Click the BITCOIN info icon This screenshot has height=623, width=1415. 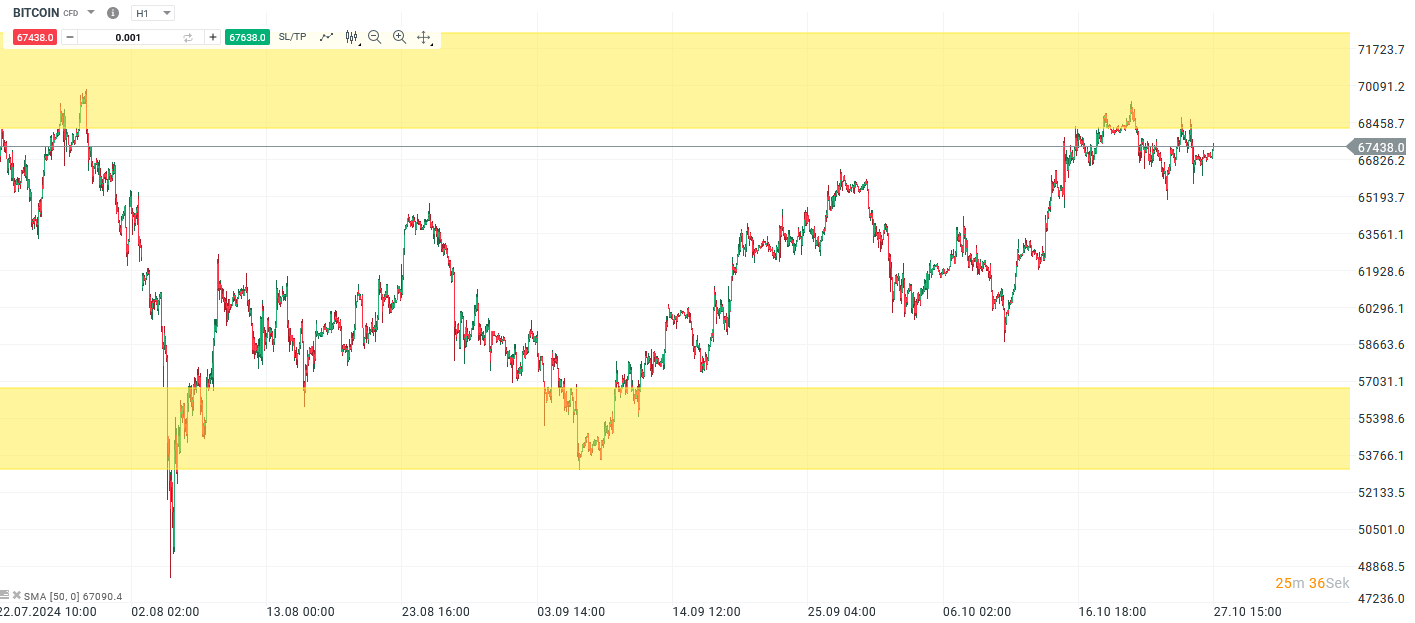[111, 13]
